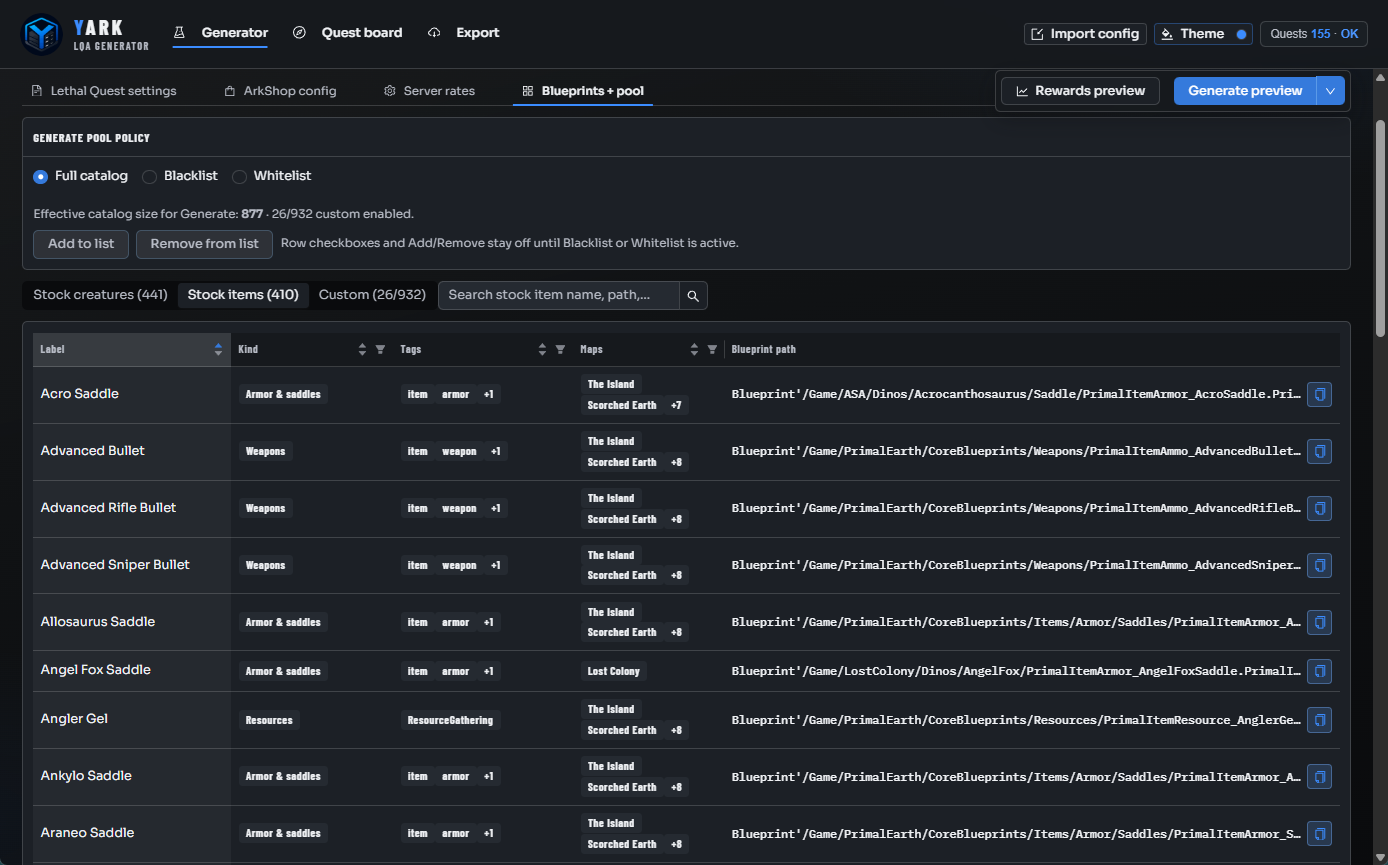Switch to the Stock creatures (441) tab
1388x865 pixels.
[x=100, y=295]
